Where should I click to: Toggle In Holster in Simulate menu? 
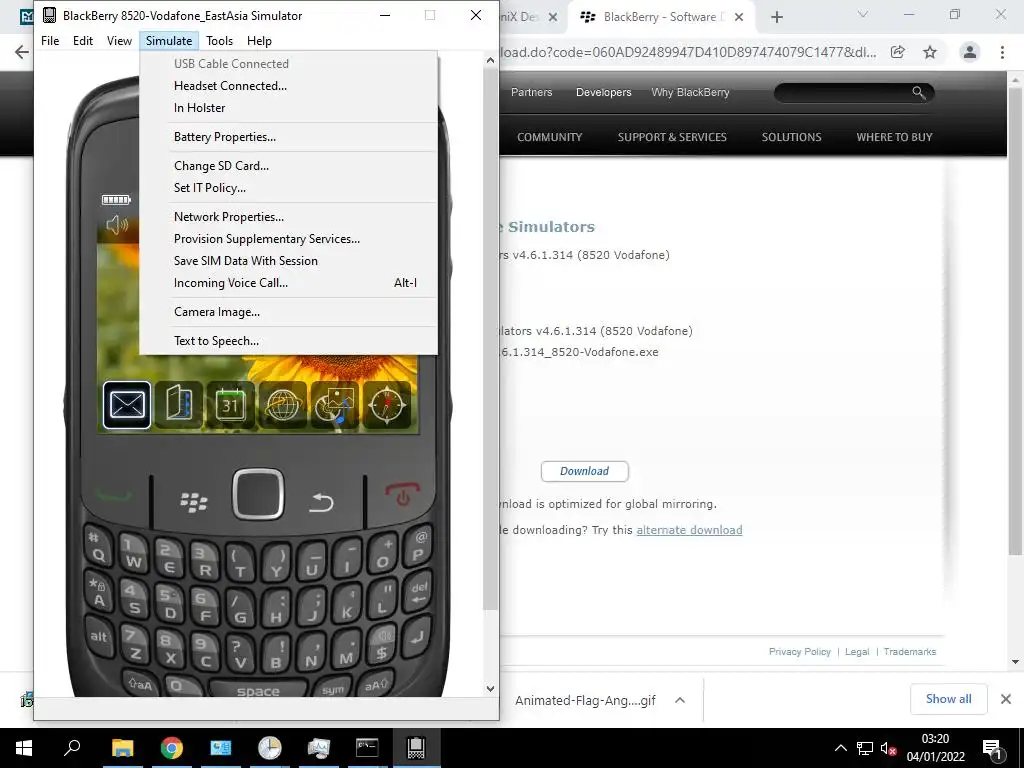click(x=199, y=108)
